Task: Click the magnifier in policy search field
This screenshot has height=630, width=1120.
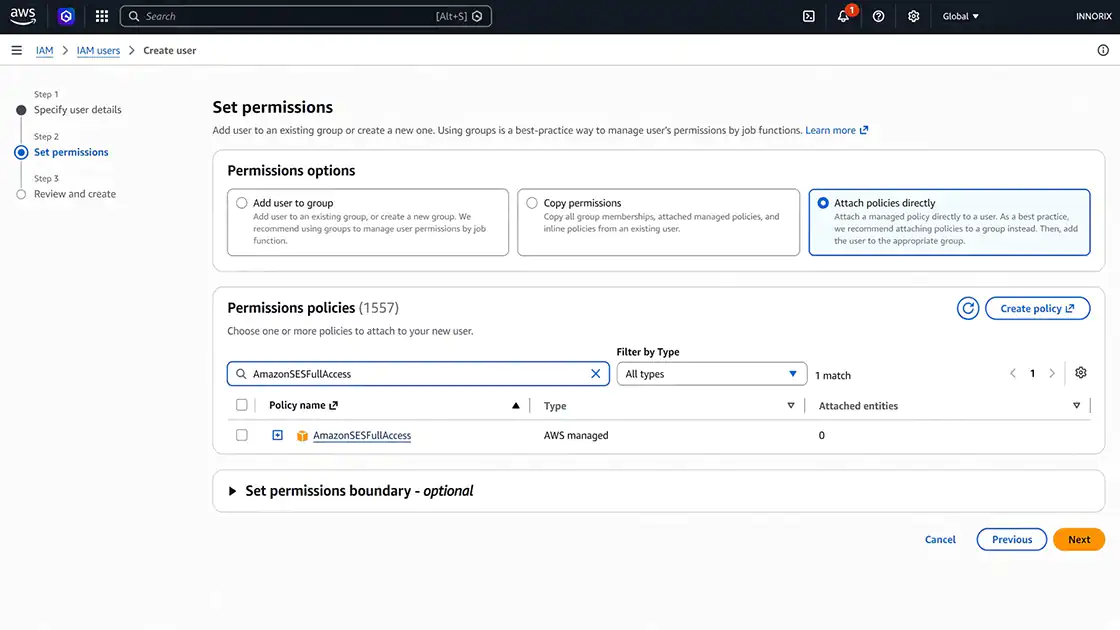Action: [x=241, y=374]
